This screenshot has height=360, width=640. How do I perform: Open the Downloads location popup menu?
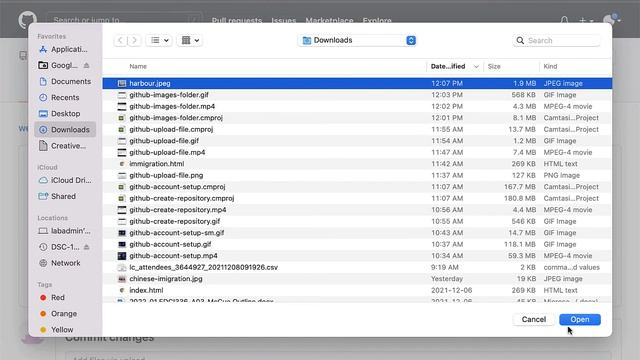pos(357,40)
